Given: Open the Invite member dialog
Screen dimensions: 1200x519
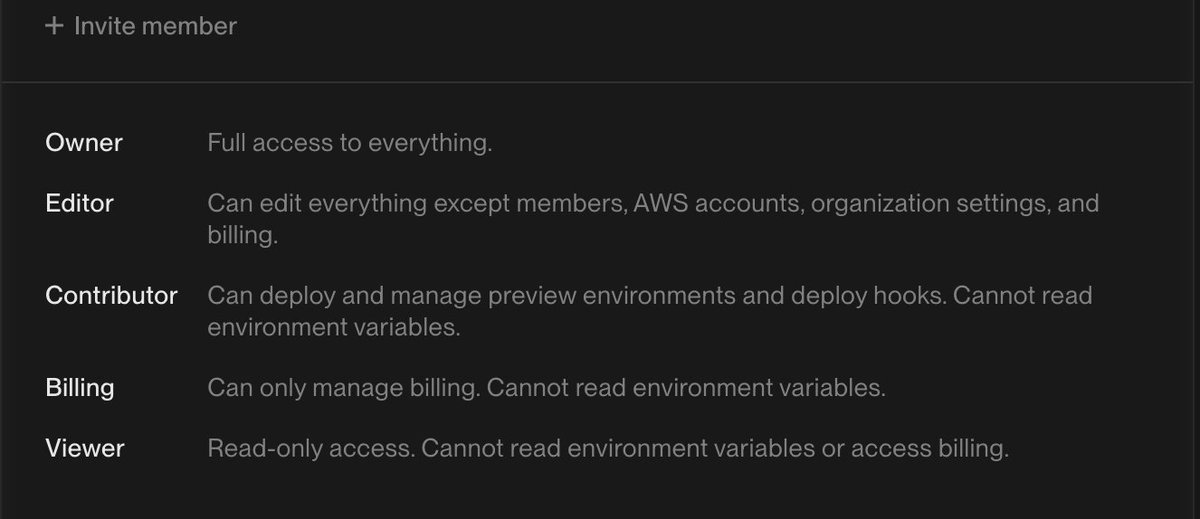Looking at the screenshot, I should [141, 26].
